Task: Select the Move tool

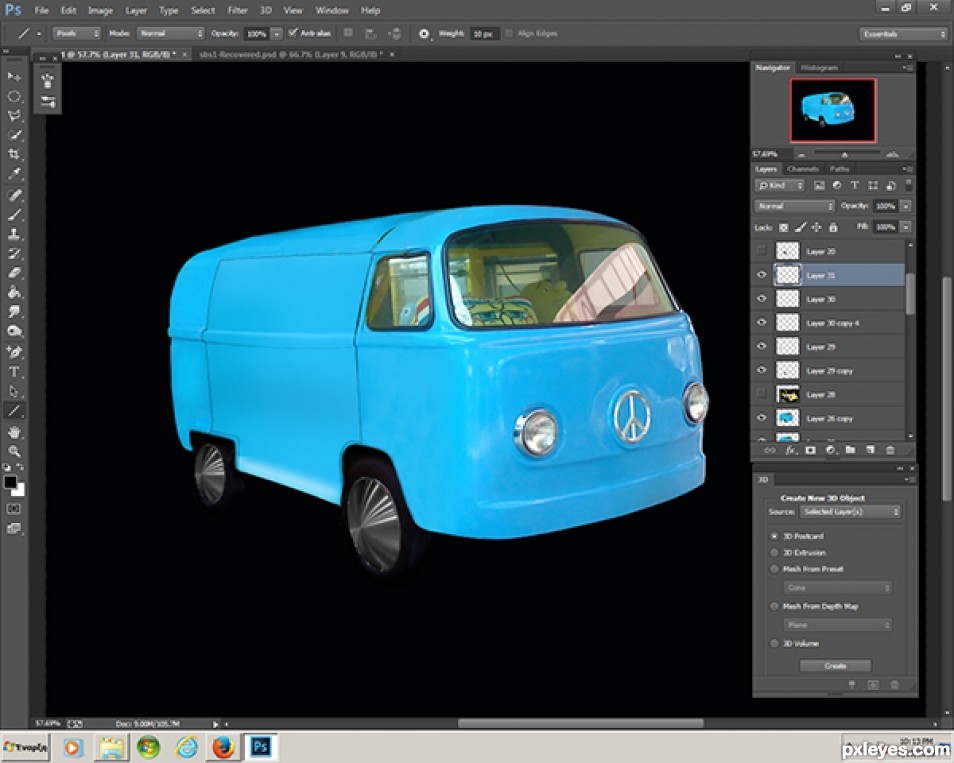Action: tap(14, 77)
